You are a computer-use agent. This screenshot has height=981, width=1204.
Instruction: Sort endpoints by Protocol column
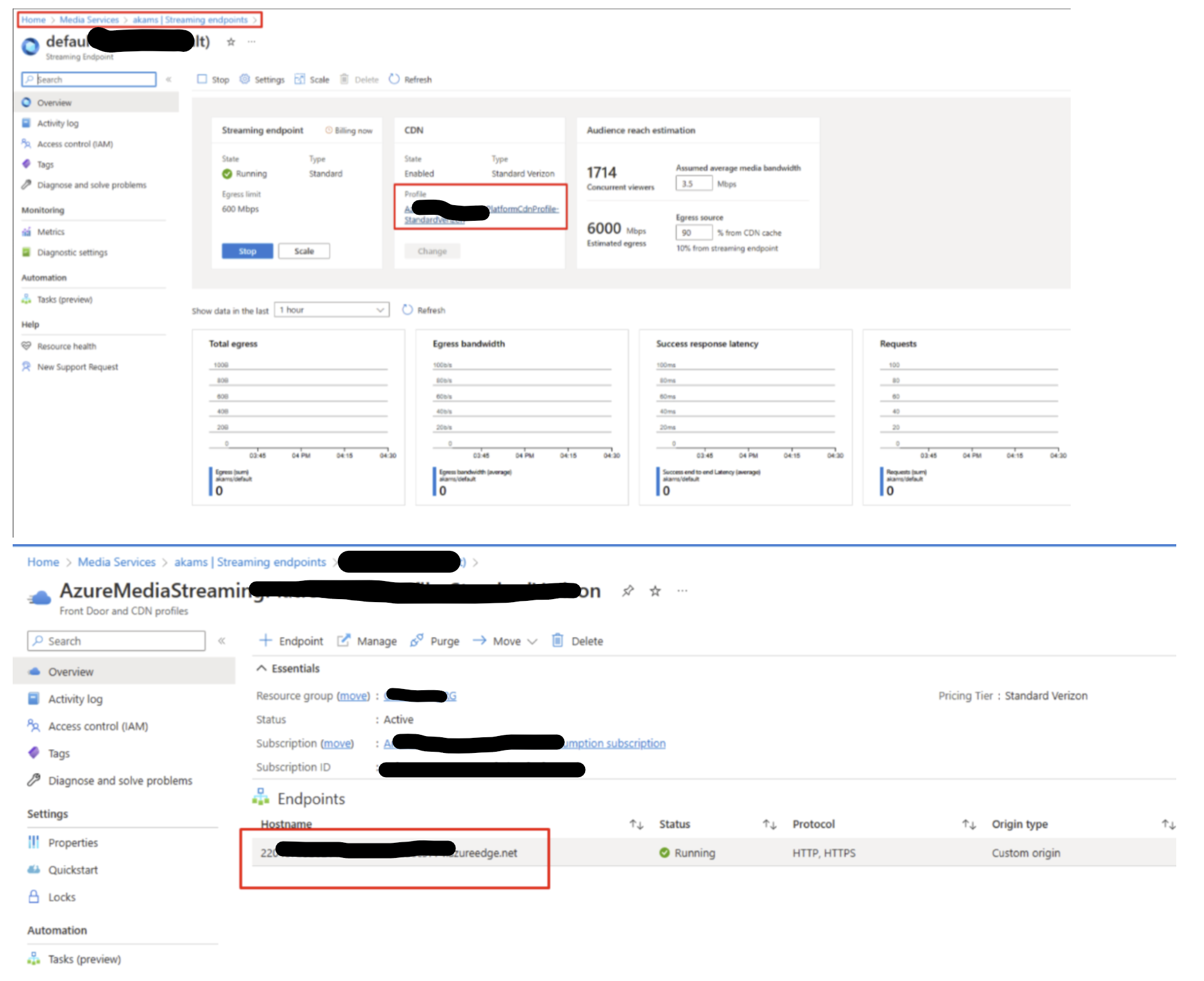pyautogui.click(x=969, y=824)
